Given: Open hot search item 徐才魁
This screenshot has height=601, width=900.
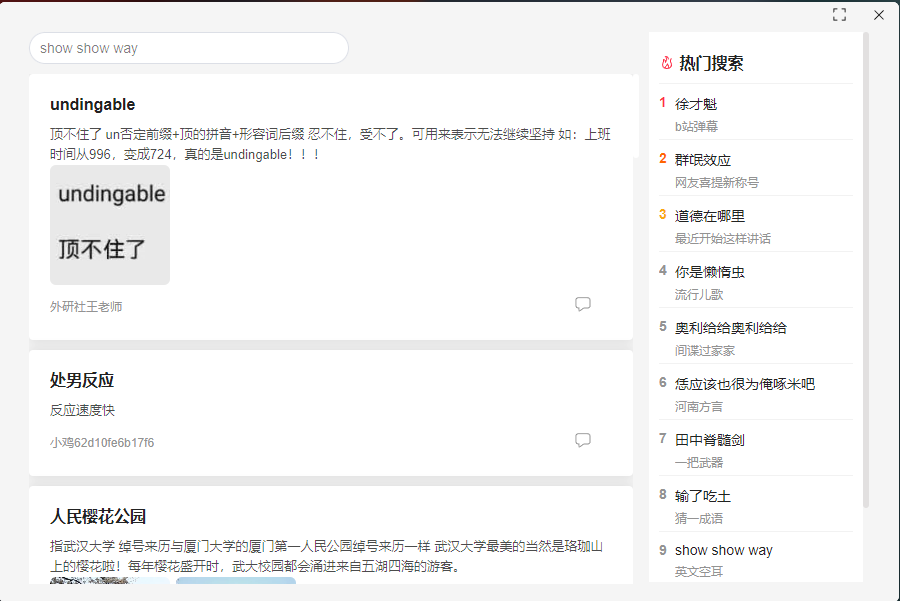Looking at the screenshot, I should 694,103.
